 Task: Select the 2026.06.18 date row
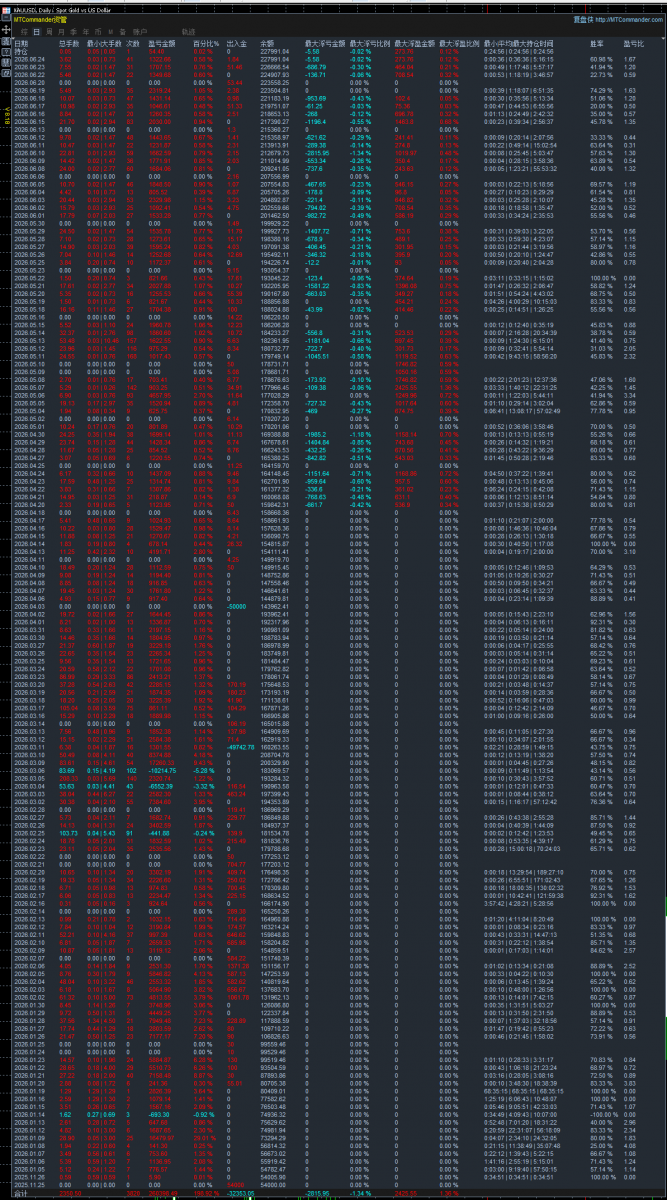coord(29,98)
